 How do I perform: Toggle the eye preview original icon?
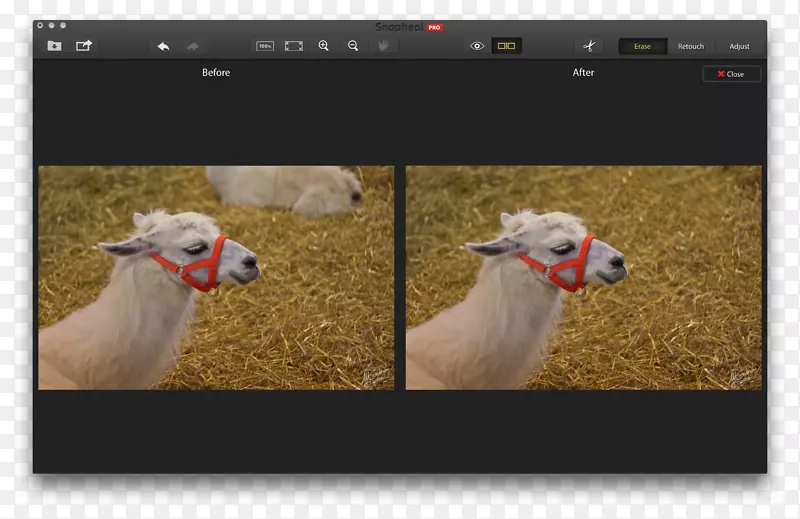tap(477, 46)
